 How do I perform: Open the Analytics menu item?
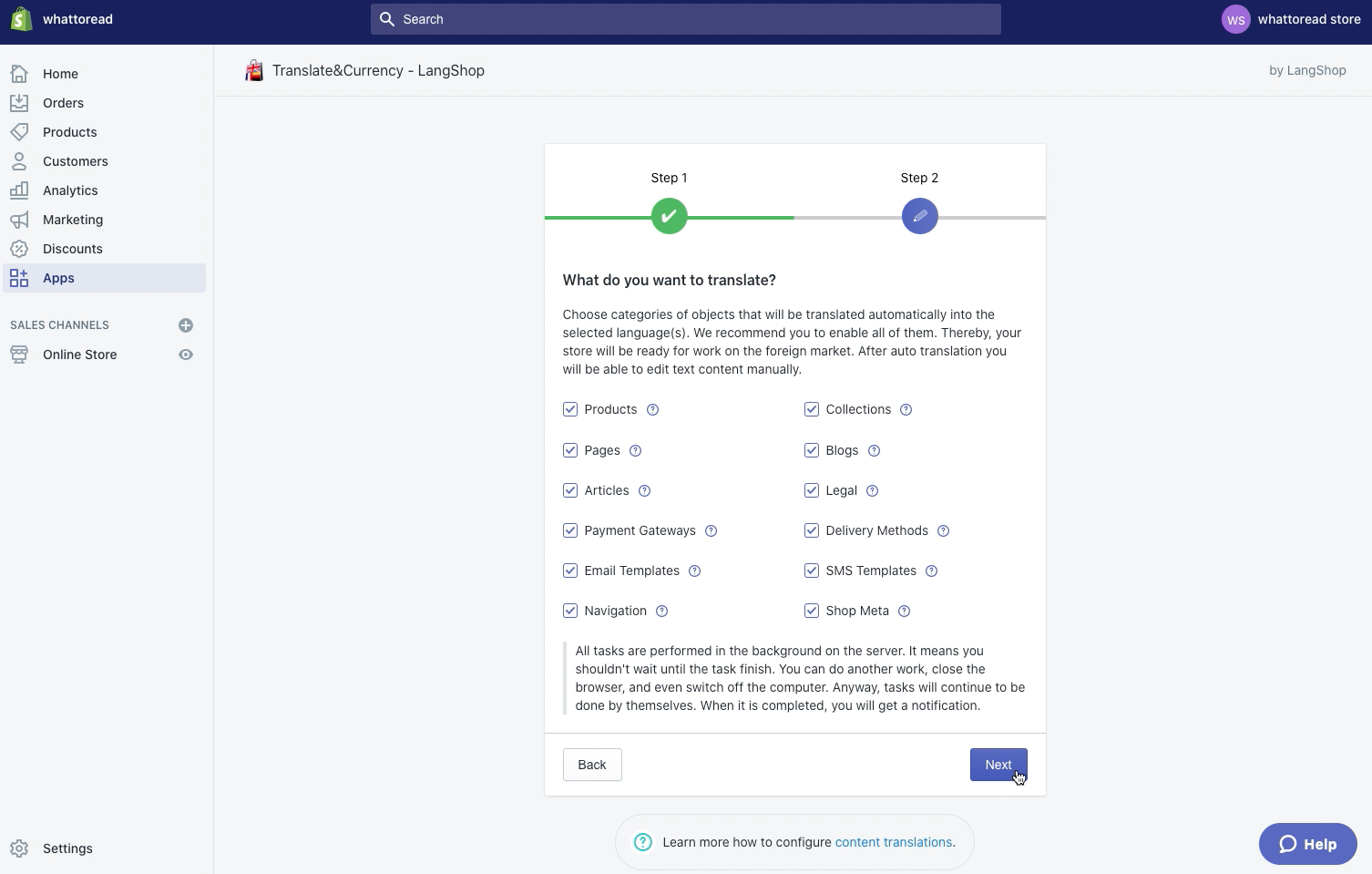104,190
